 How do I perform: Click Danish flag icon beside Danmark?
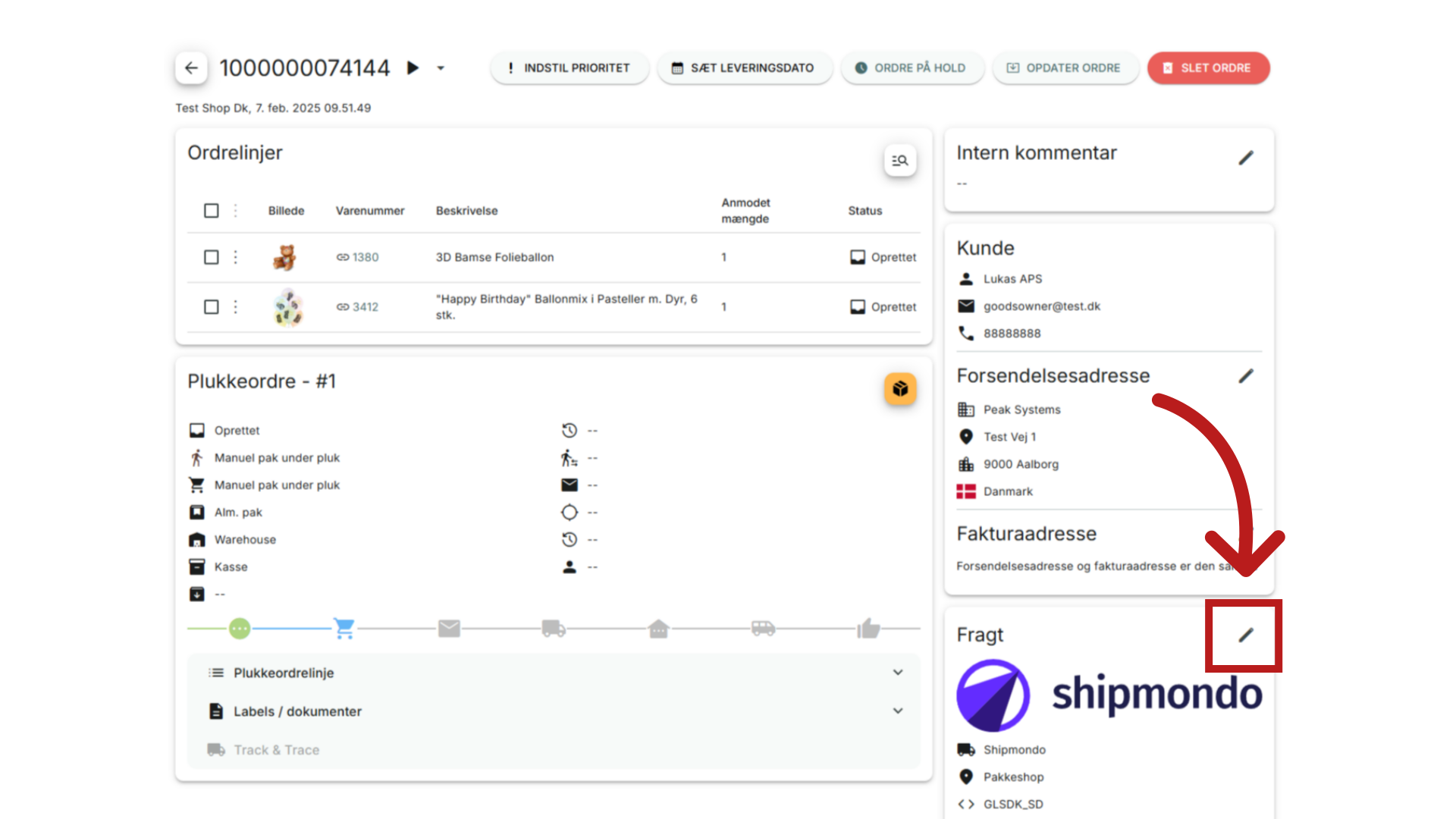[966, 491]
